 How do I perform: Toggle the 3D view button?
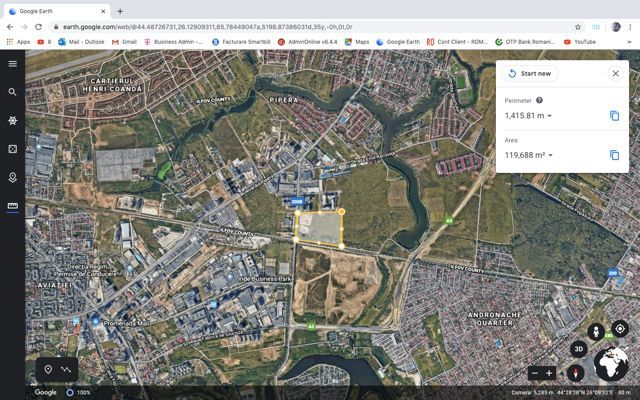578,348
